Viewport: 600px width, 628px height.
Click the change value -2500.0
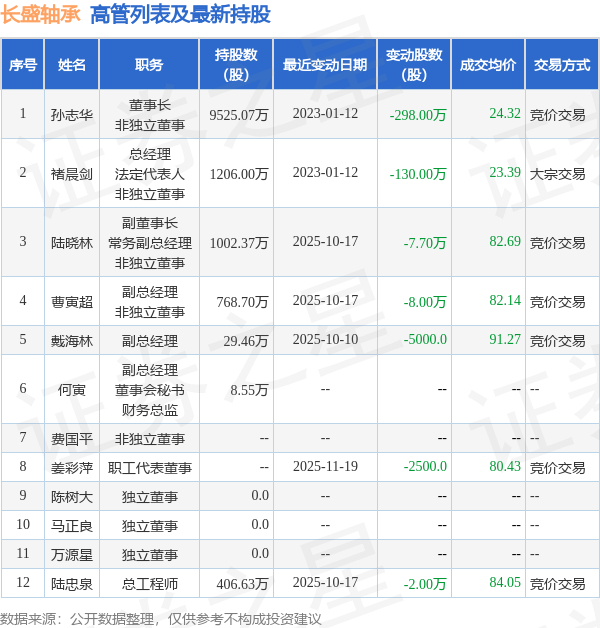[425, 466]
